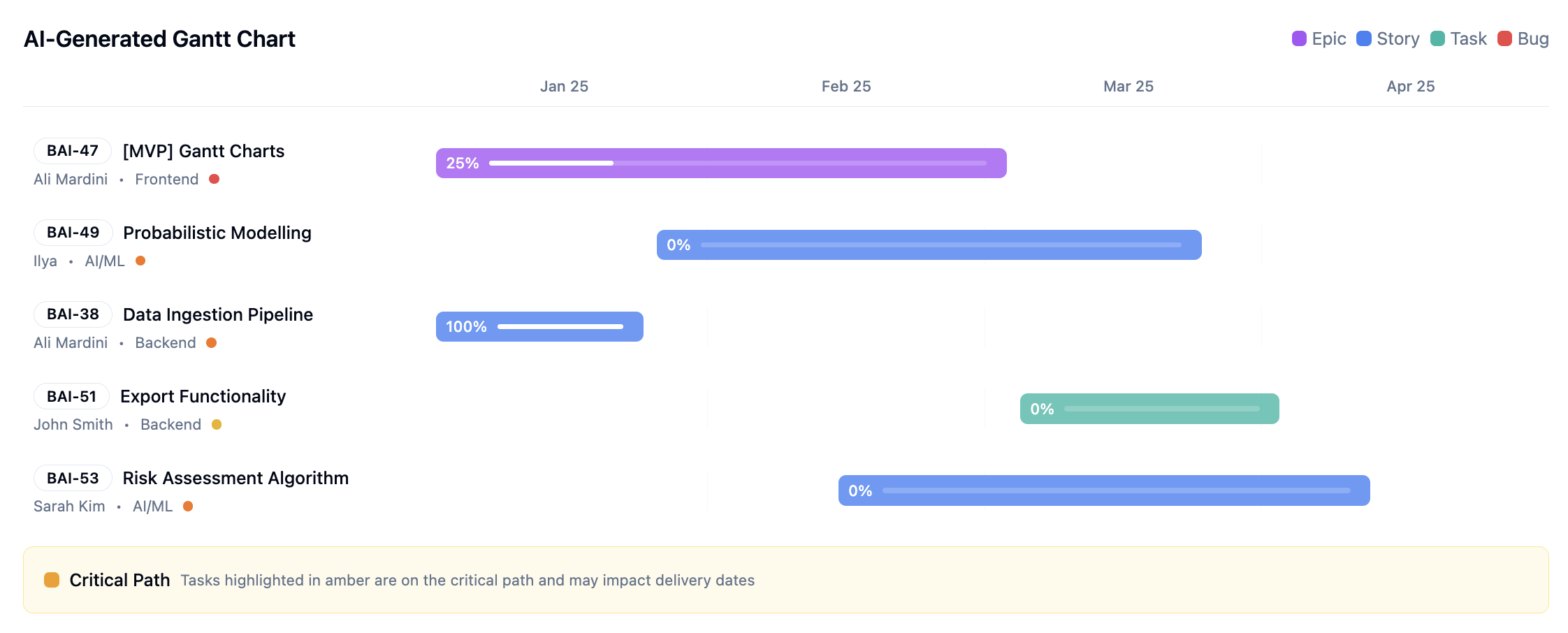Click the orange dot on Risk Assessment Algorithm row
Viewport: 1568px width, 633px height.
188,506
